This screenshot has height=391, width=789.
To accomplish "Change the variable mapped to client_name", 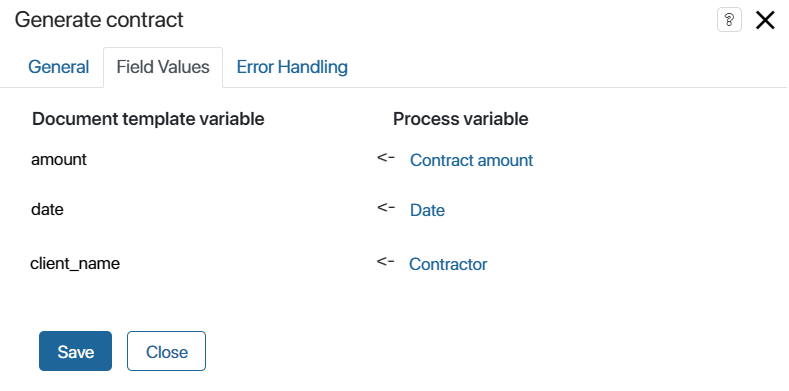I will coord(448,264).
